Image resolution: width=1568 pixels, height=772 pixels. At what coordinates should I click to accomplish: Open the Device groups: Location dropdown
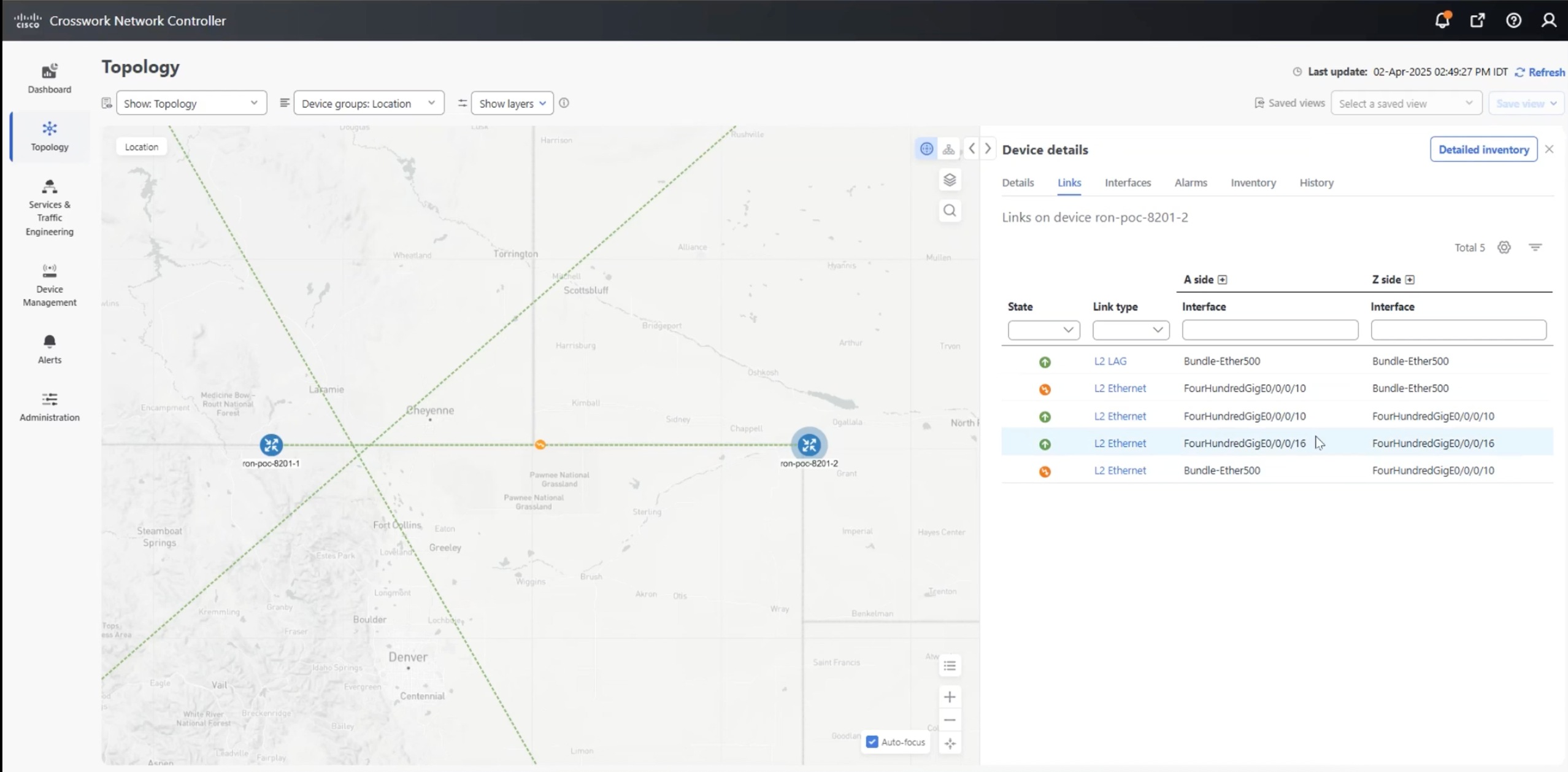pos(369,103)
